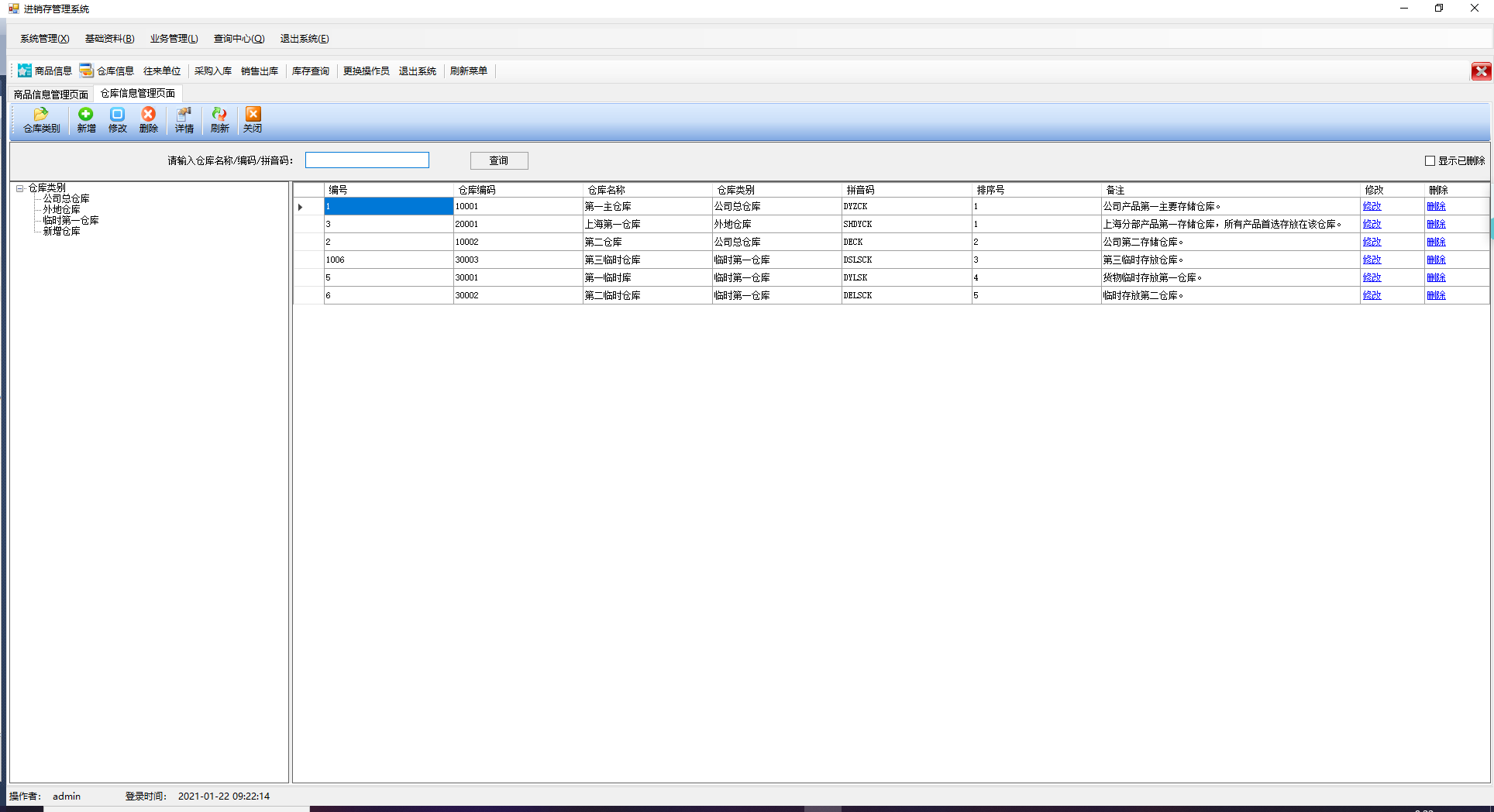Select 公司总仓库 in the category tree

66,199
